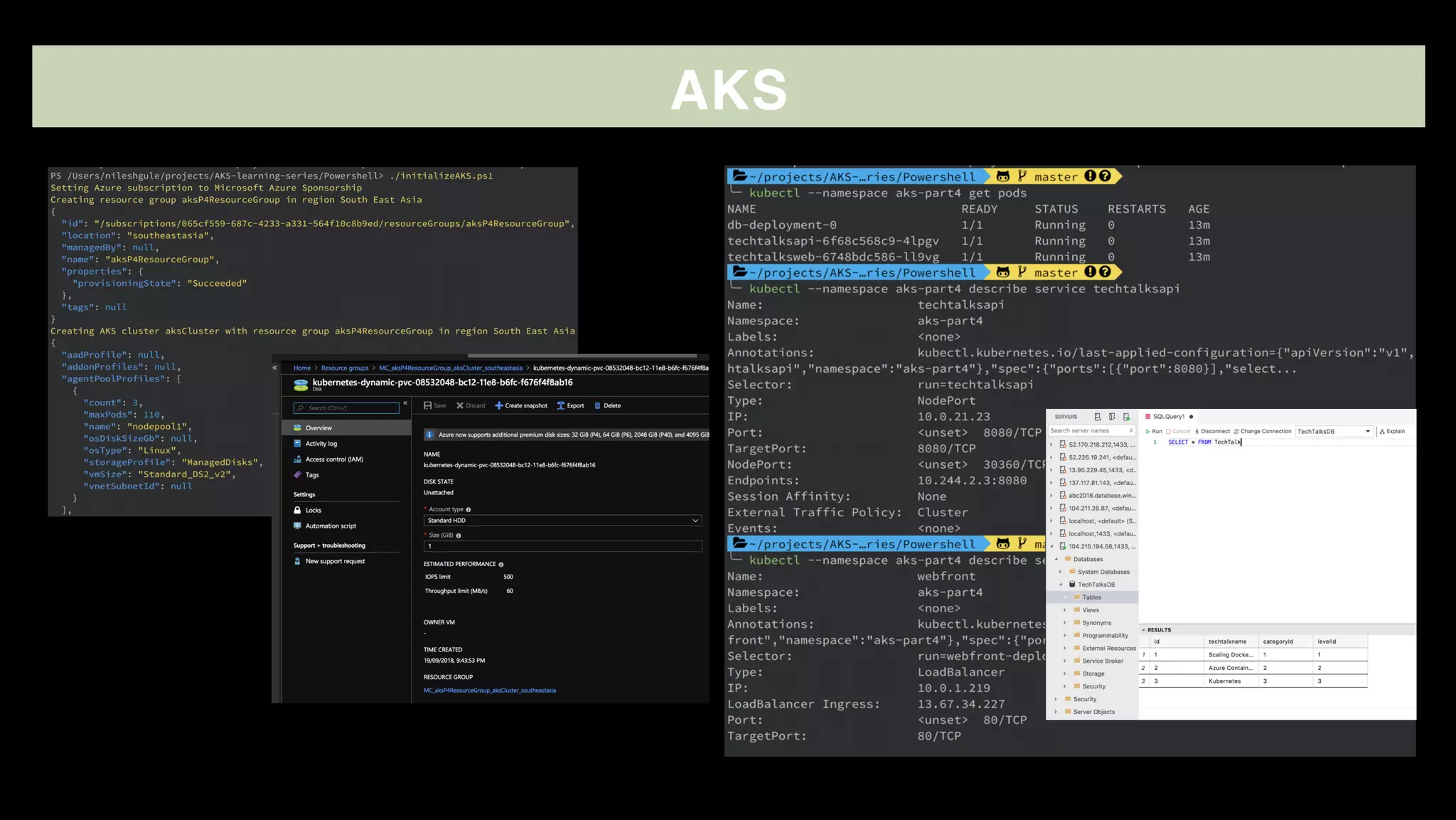Click the Estimated Performance info icon
The height and width of the screenshot is (820, 1456).
[501, 564]
